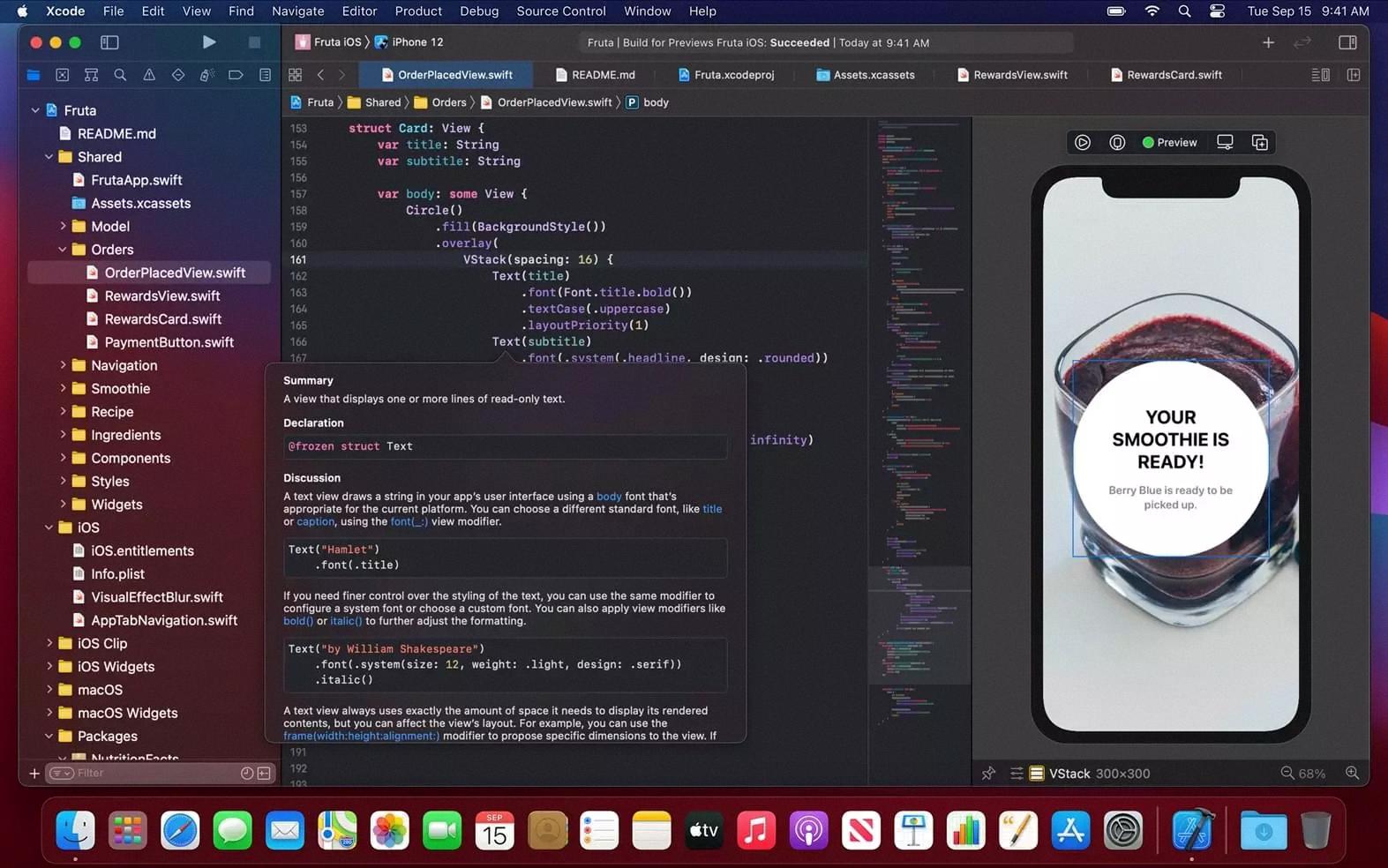
Task: Select the Report navigator icon
Action: point(265,75)
